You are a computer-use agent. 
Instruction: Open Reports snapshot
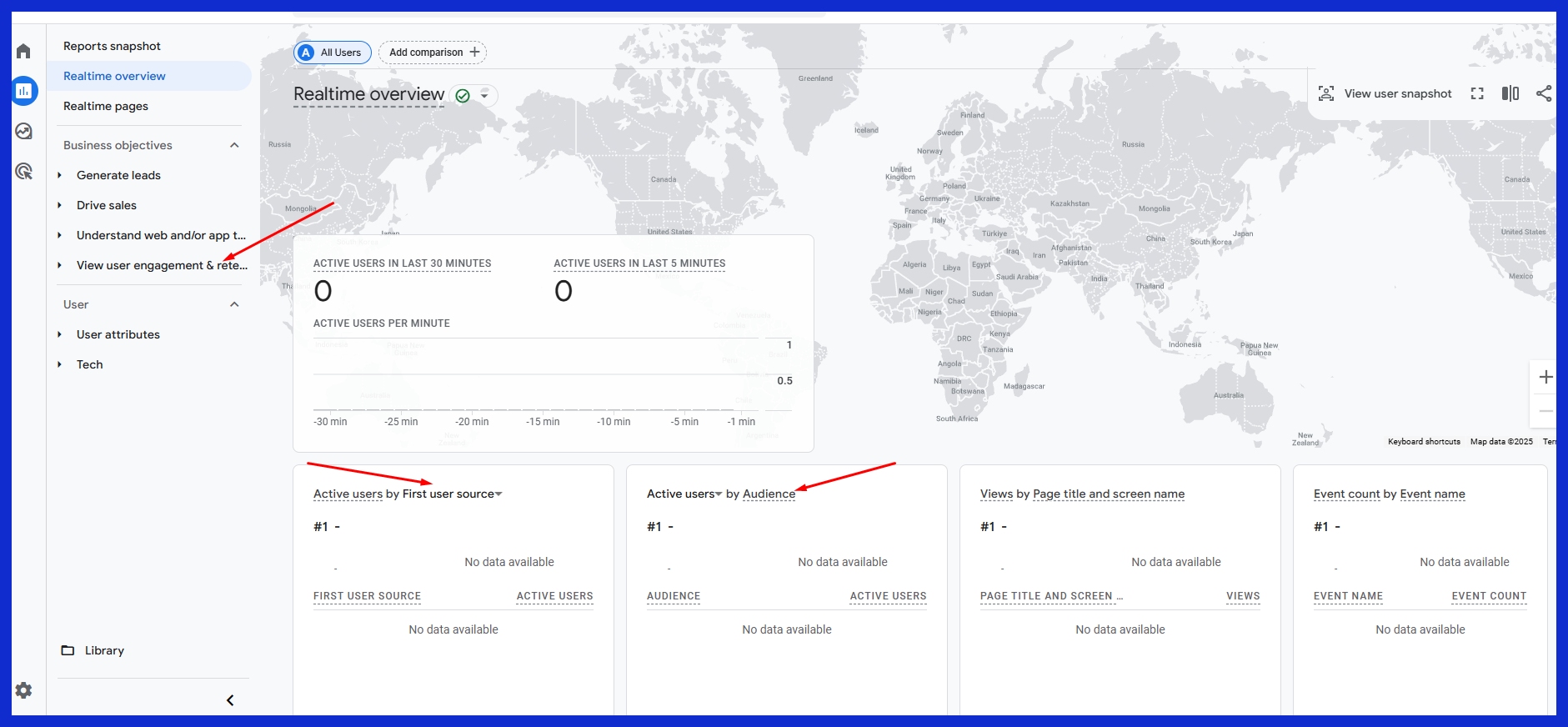pos(112,46)
